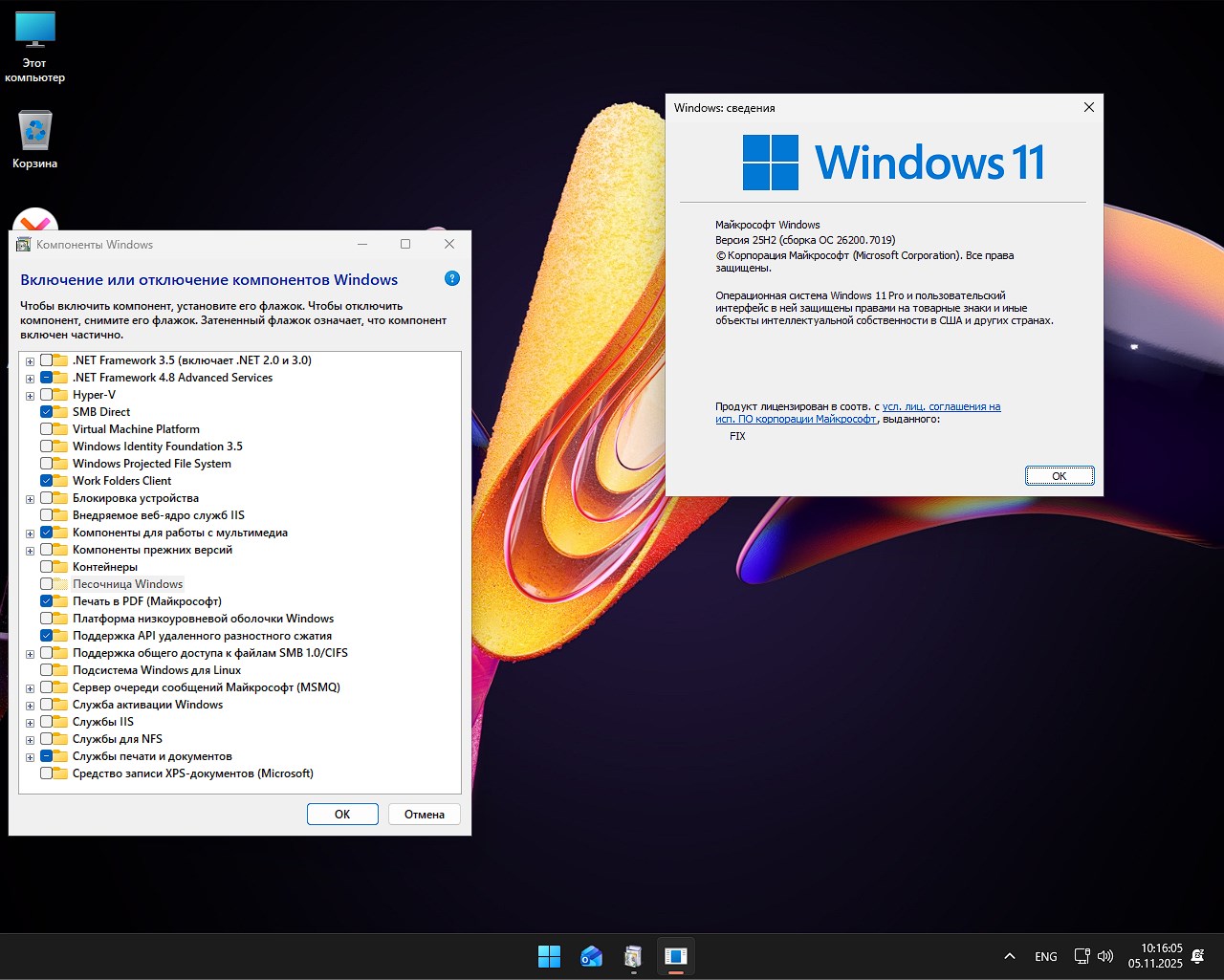
Task: Select the Песочница Windows row
Action: click(x=128, y=584)
